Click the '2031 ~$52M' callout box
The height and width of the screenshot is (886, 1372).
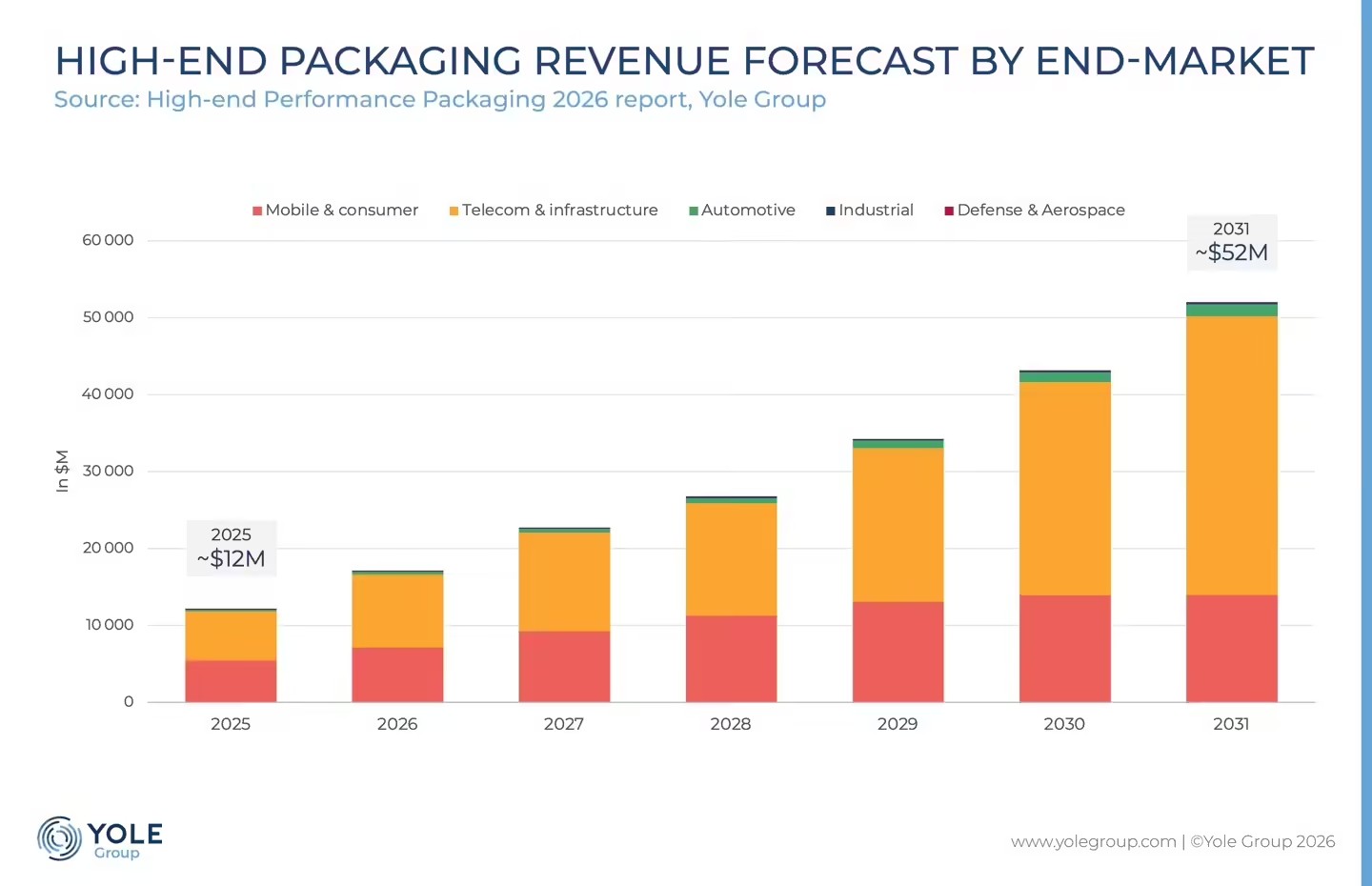(1232, 242)
